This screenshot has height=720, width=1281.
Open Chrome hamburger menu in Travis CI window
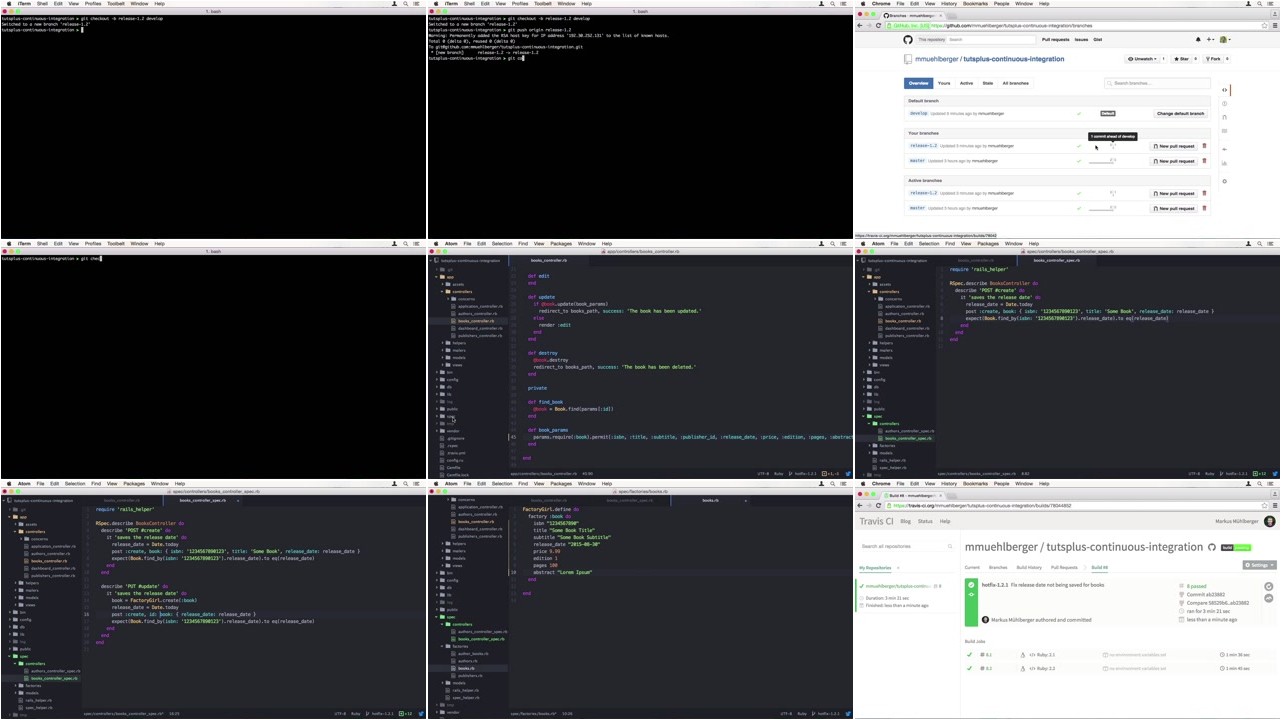tap(1275, 505)
